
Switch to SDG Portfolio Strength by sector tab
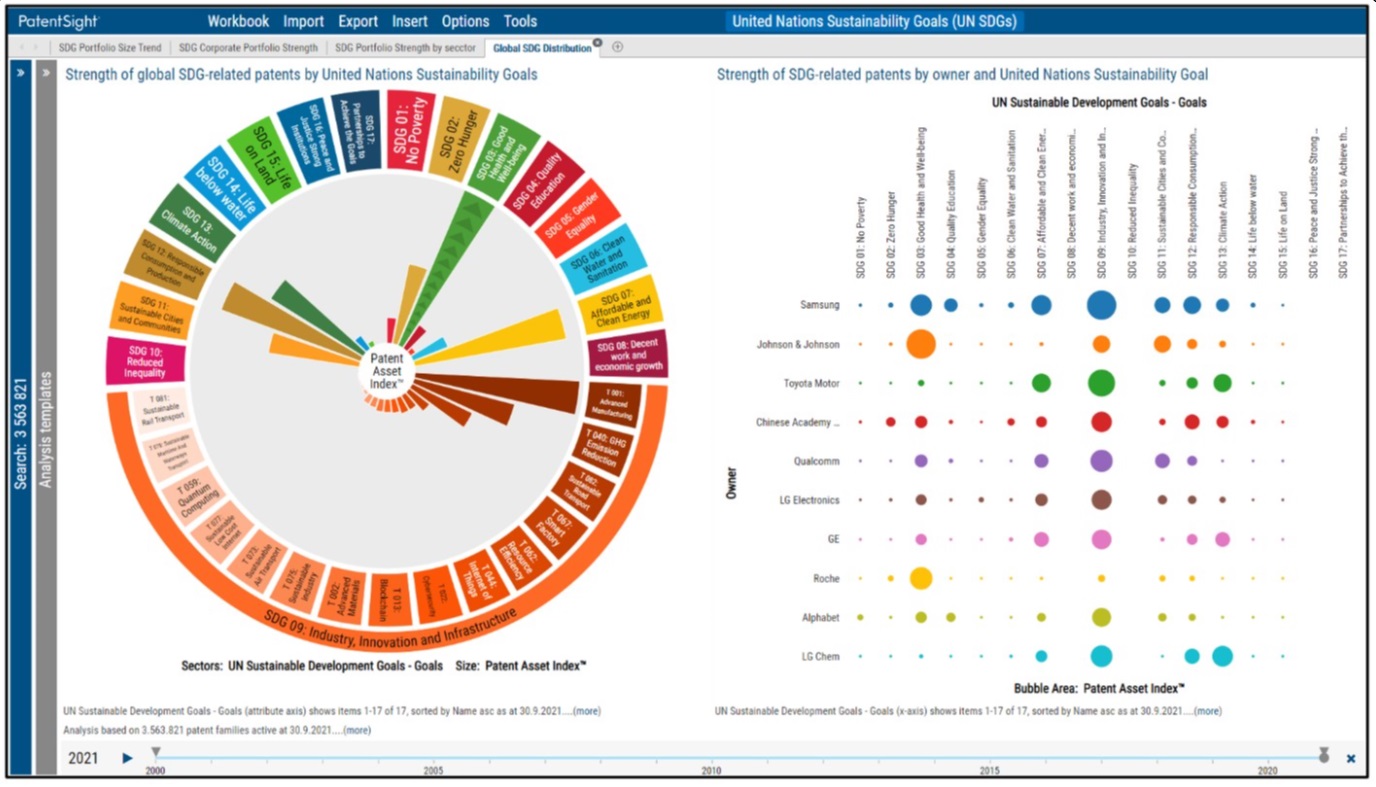tap(405, 47)
